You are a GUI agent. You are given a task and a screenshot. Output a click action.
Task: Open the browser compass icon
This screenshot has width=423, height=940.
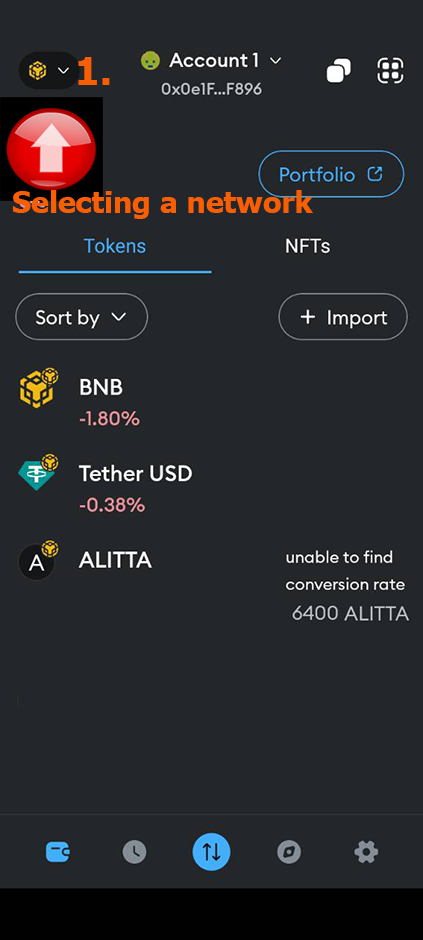[x=289, y=852]
